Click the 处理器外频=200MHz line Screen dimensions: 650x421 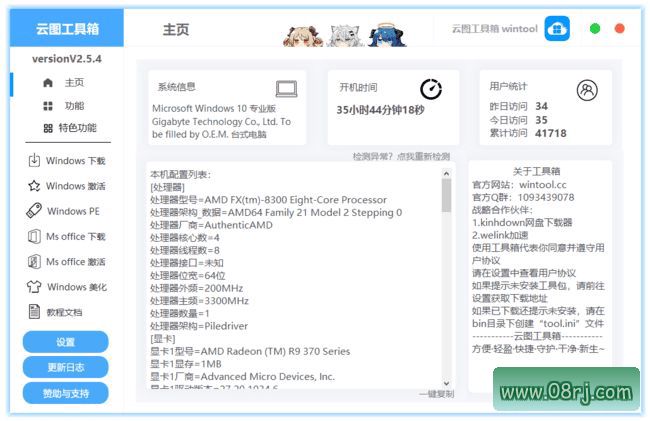[x=196, y=288]
